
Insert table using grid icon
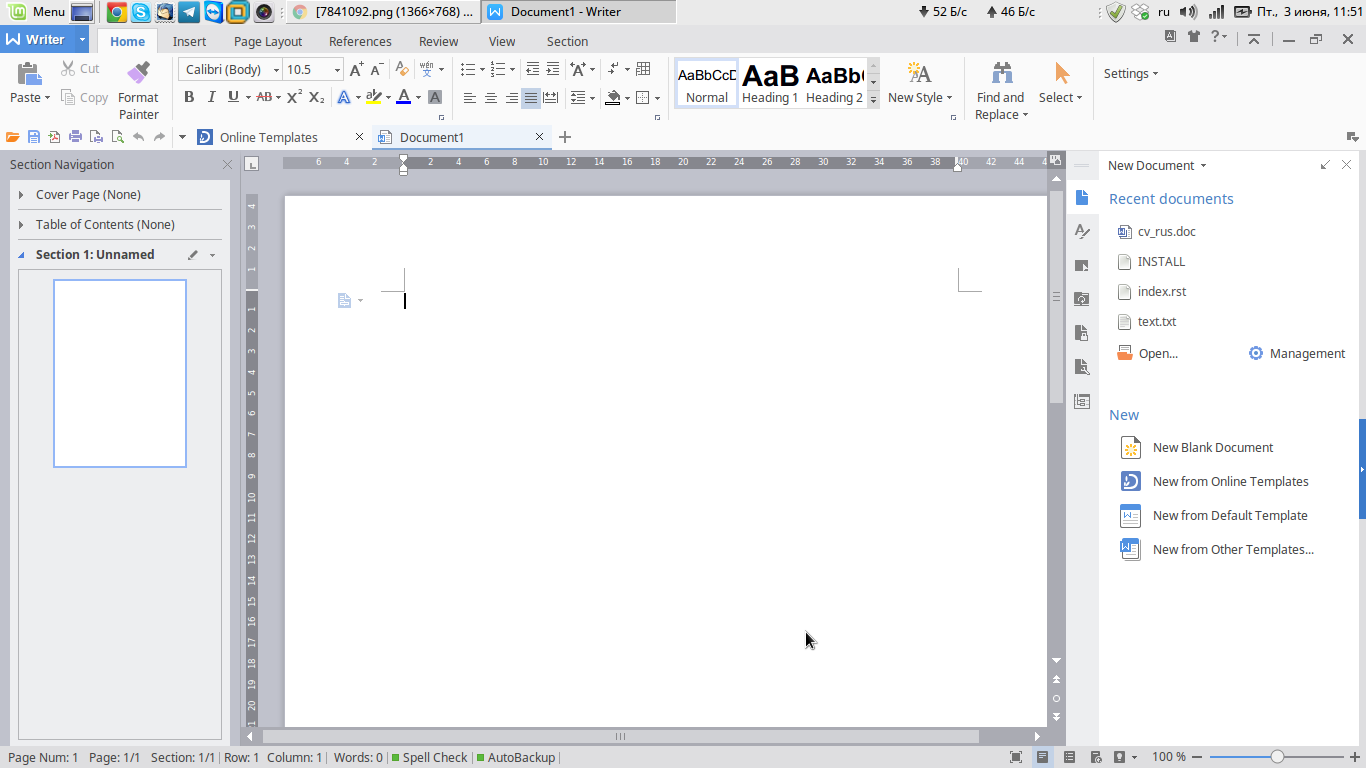643,69
